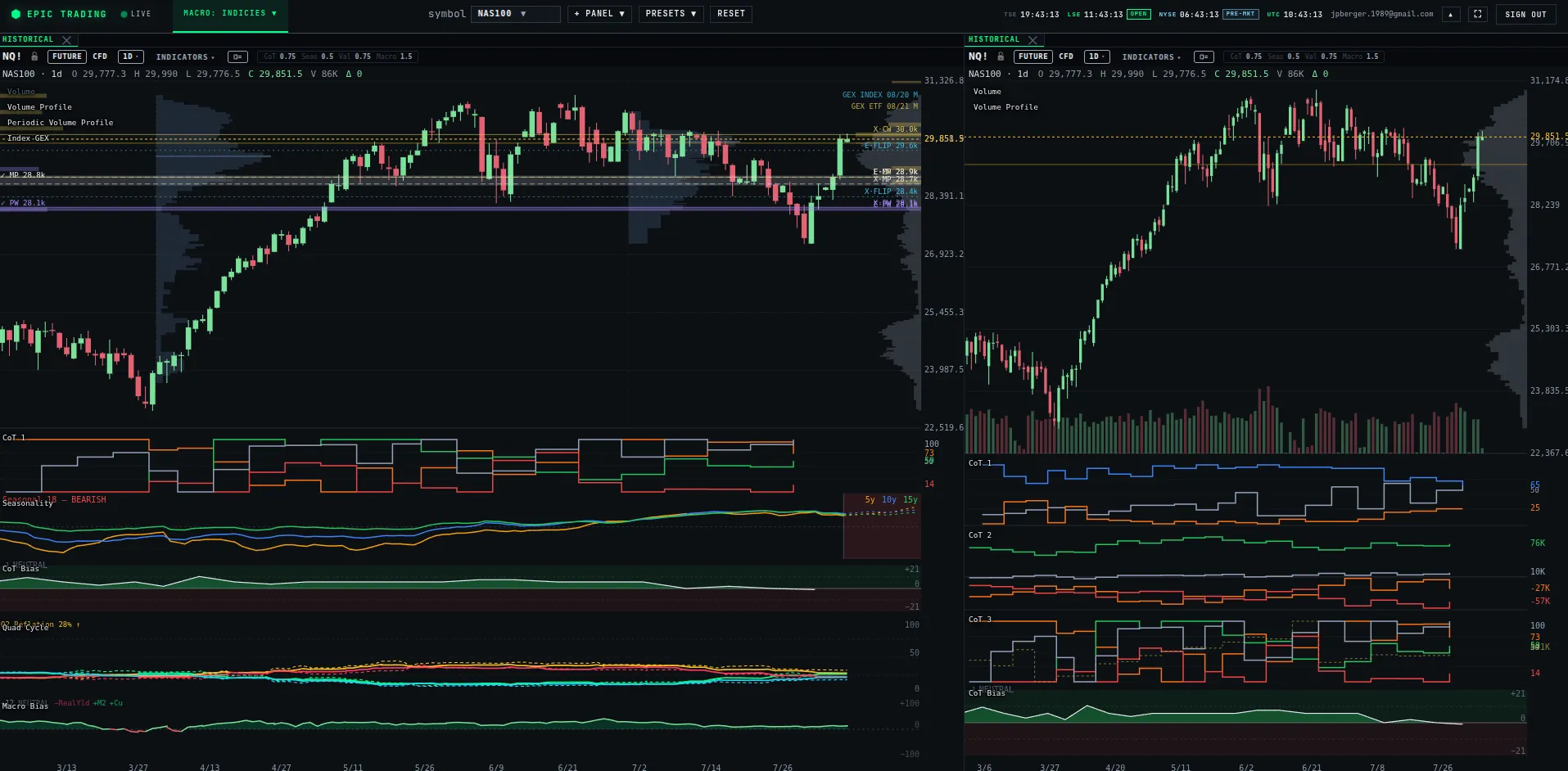The image size is (1568, 771).
Task: Toggle Index GEX indicator in legend
Action: tap(28, 138)
